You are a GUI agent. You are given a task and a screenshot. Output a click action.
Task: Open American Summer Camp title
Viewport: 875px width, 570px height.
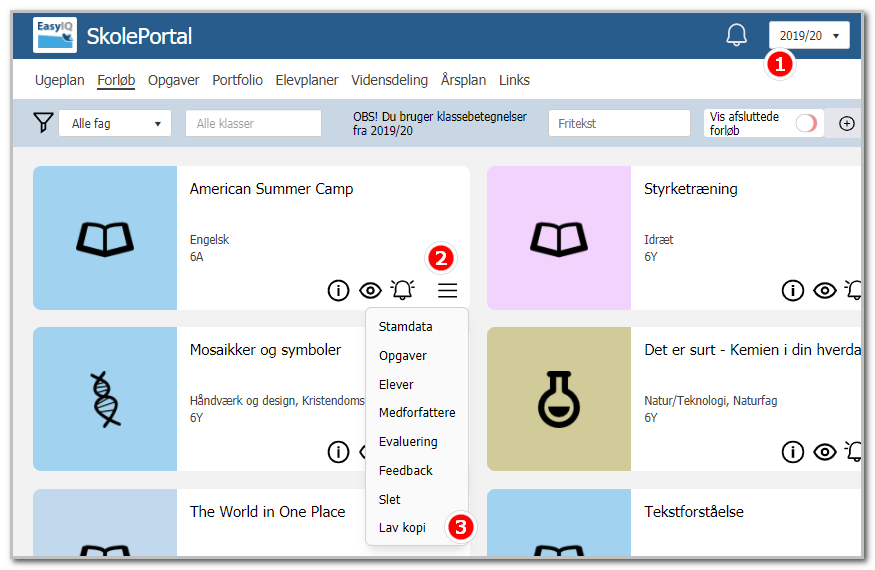(271, 189)
